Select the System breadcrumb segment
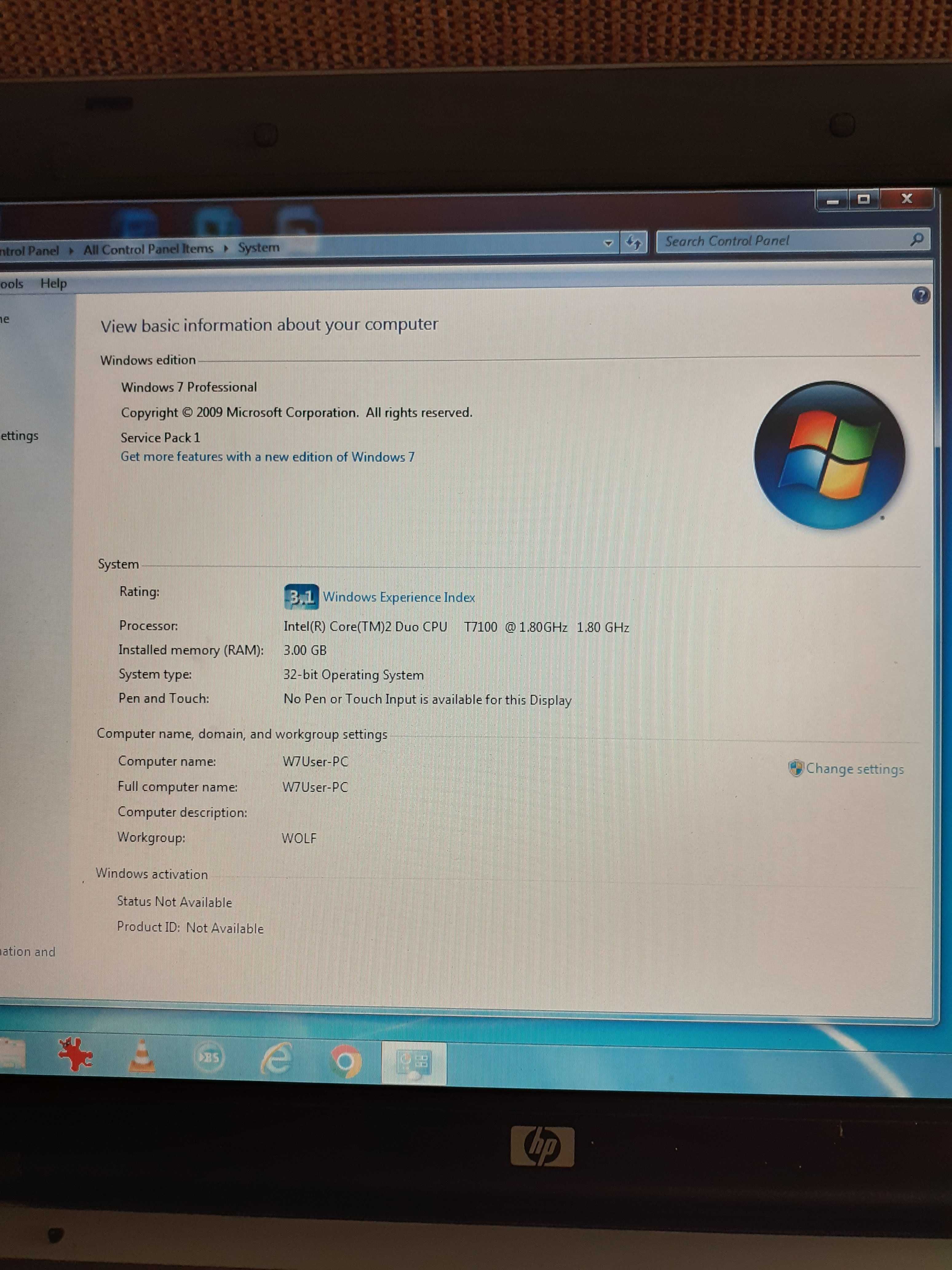Viewport: 952px width, 1270px height. 259,247
